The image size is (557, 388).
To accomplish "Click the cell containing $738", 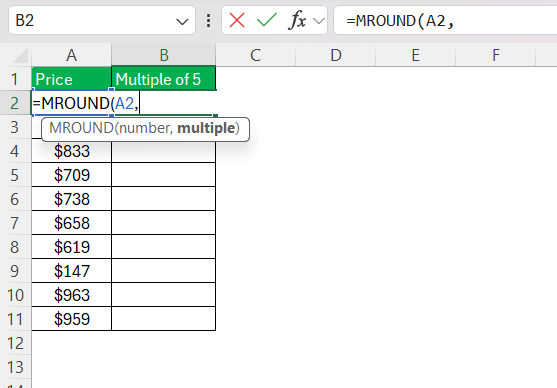I will 71,199.
